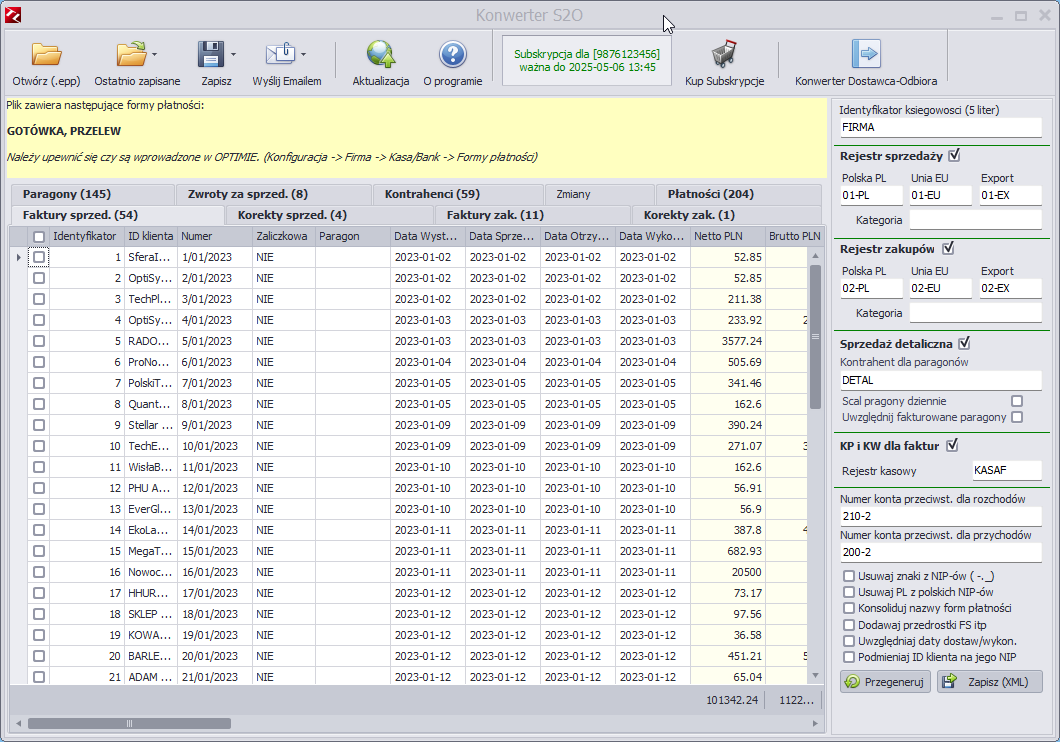Click the Rejestr kasowy input field
The image size is (1060, 742).
pyautogui.click(x=1006, y=471)
